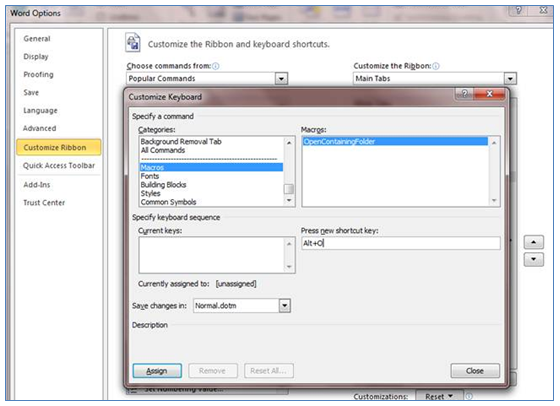Select Macros in the Categories list

click(211, 167)
